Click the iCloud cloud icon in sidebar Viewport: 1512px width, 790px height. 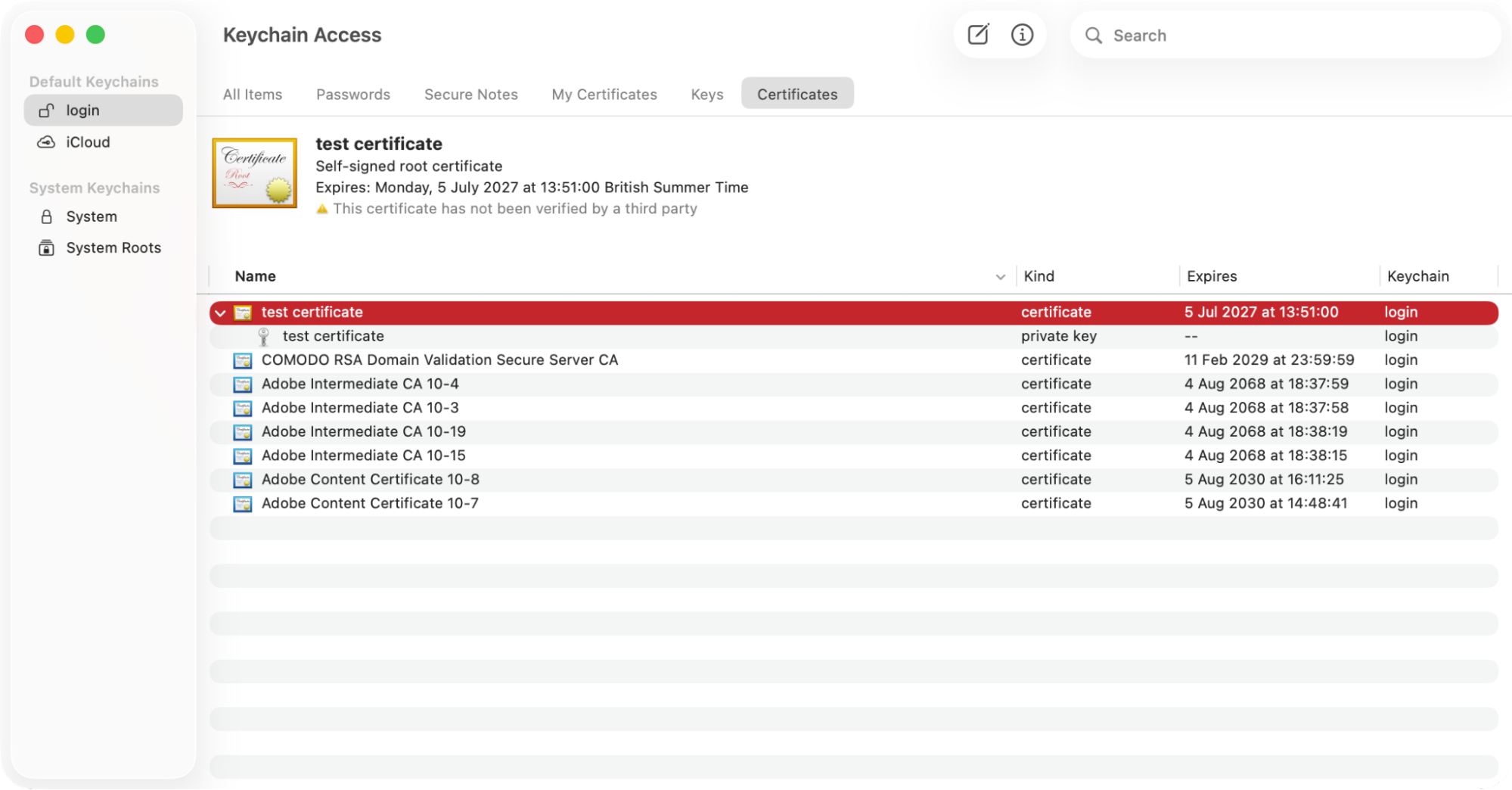47,142
